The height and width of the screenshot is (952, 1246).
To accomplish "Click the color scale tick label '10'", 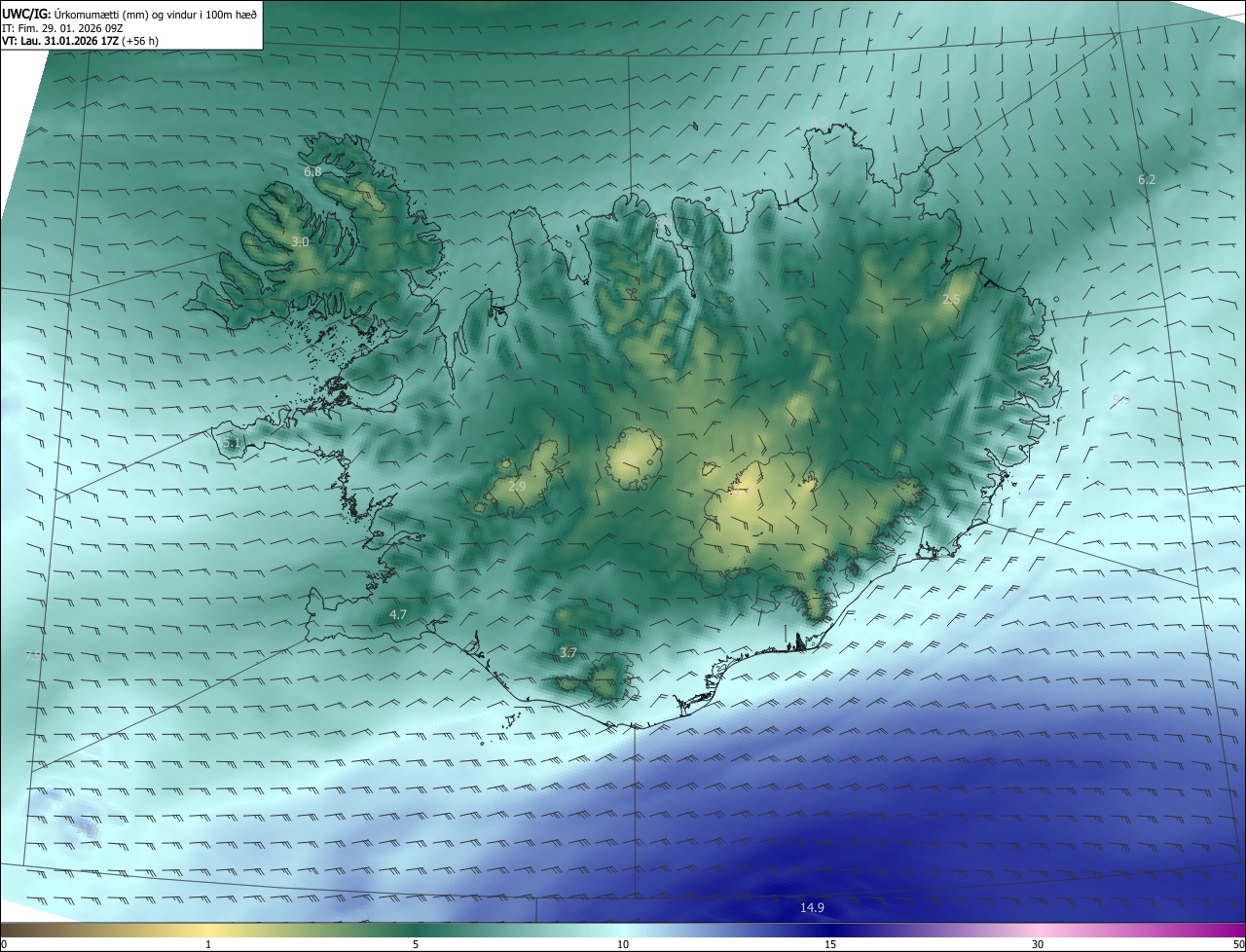I will click(623, 944).
